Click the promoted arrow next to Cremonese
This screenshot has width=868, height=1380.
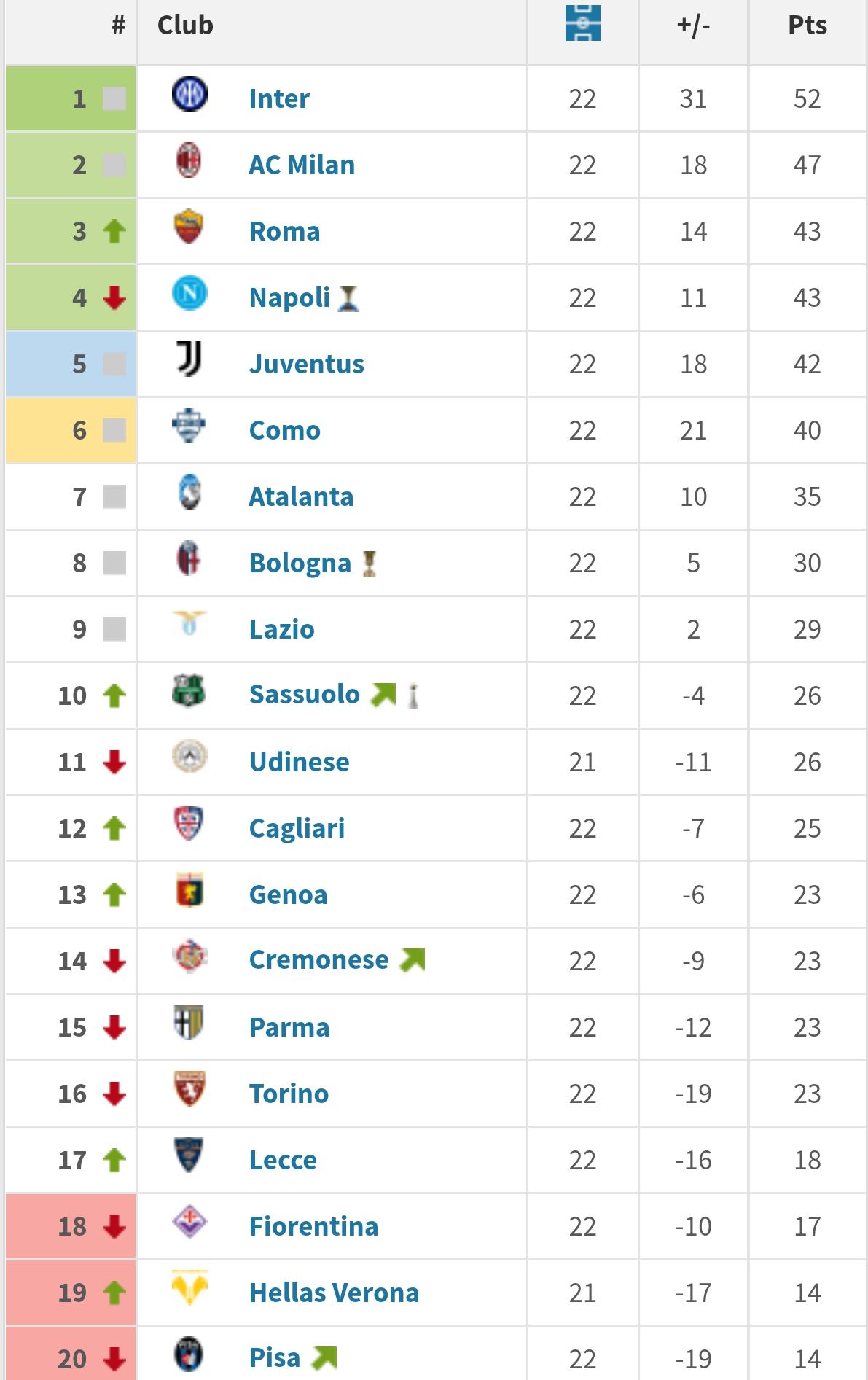click(413, 960)
